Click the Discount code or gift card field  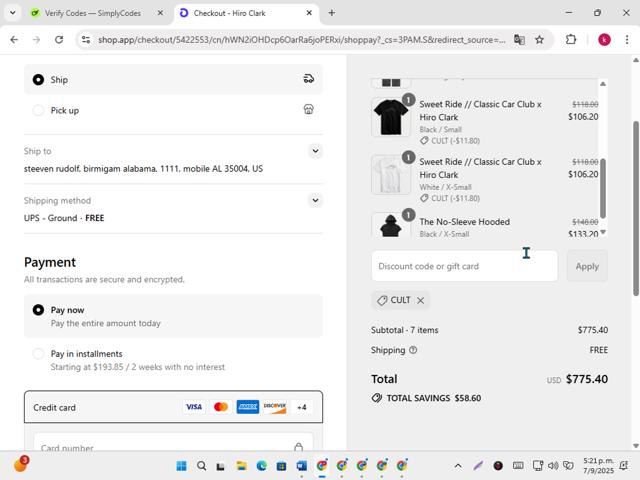(464, 266)
